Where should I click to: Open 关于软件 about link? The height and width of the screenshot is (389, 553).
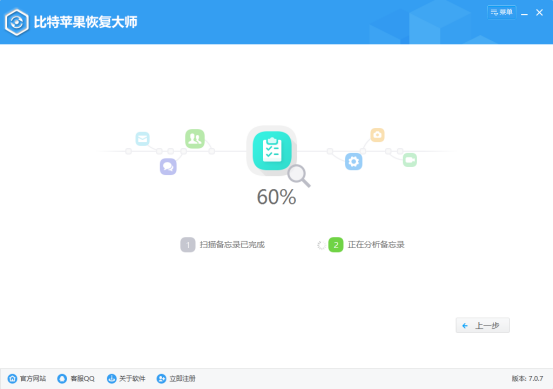point(126,378)
